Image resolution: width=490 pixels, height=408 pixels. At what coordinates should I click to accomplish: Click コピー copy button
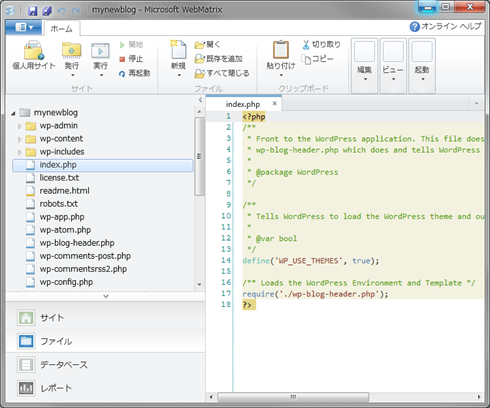point(317,59)
